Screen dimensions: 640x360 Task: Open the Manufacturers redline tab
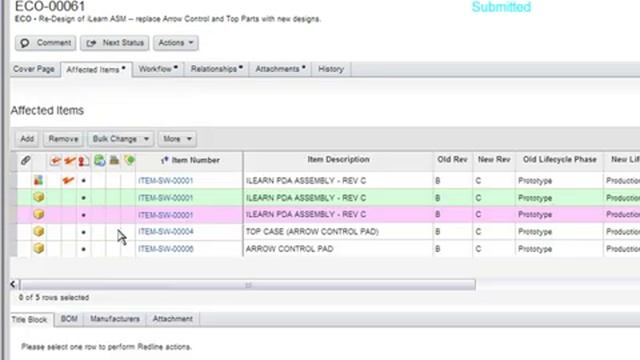[x=115, y=319]
